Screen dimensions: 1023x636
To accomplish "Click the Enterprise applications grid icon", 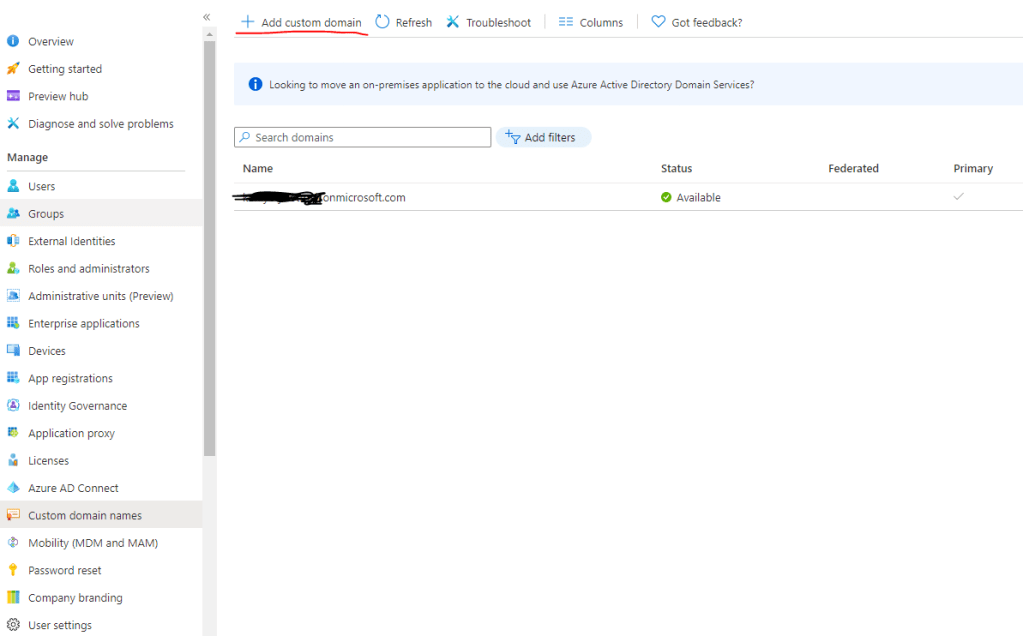I will coord(13,323).
